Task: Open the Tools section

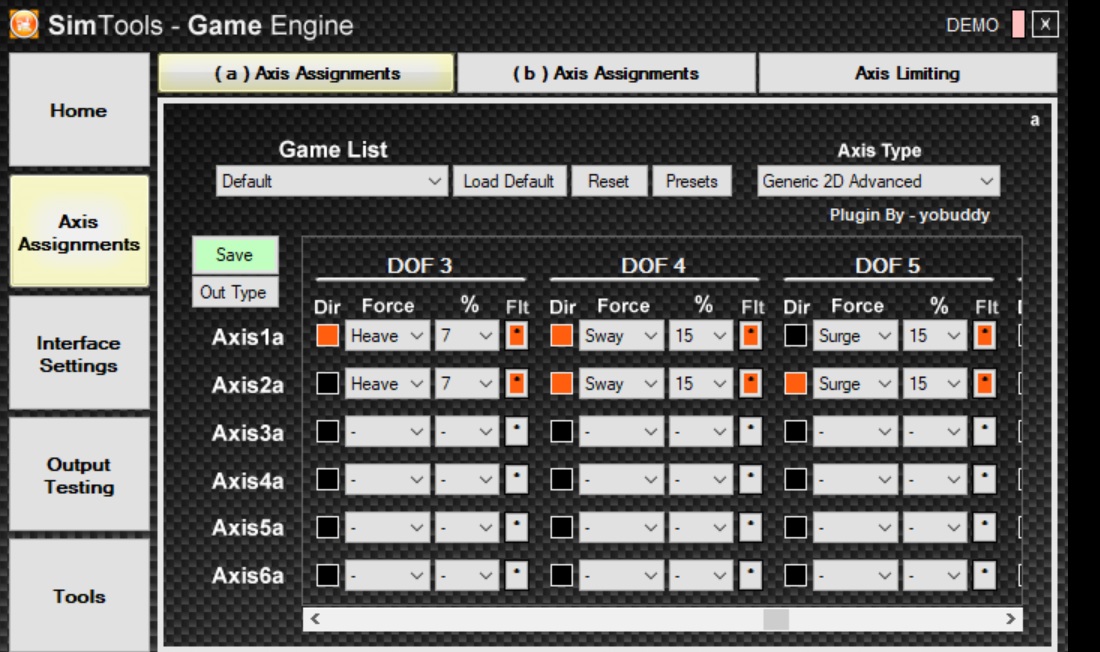Action: tap(79, 596)
